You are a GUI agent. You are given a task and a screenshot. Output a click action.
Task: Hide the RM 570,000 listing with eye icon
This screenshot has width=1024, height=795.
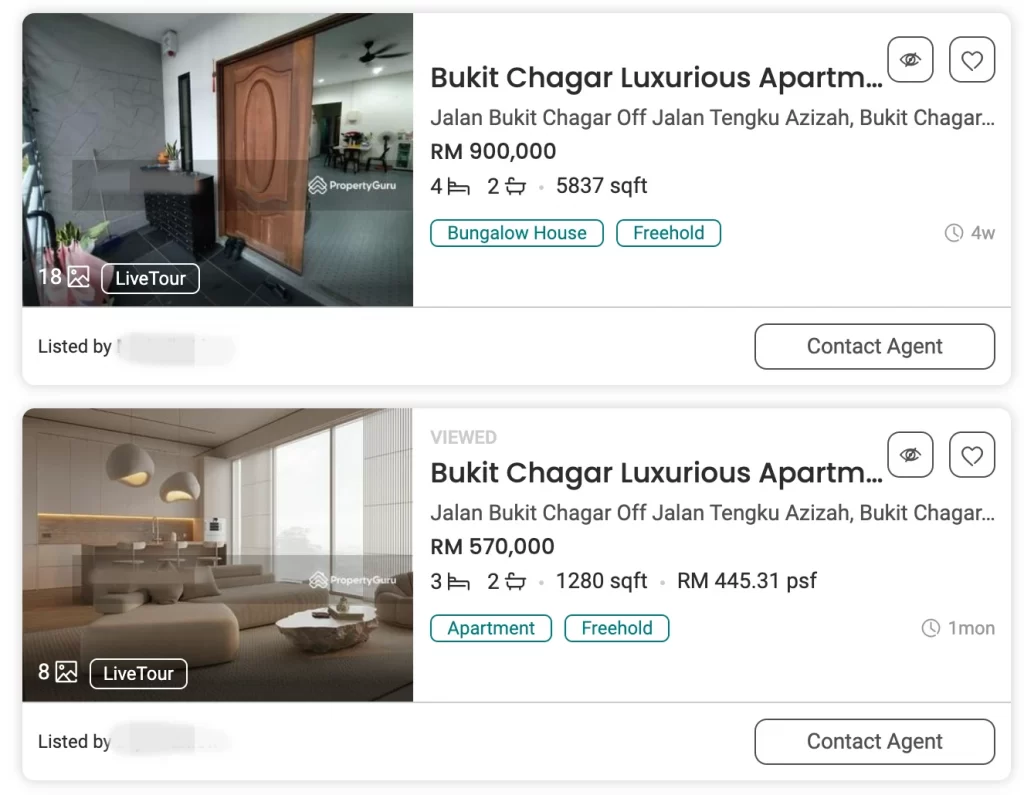[910, 455]
